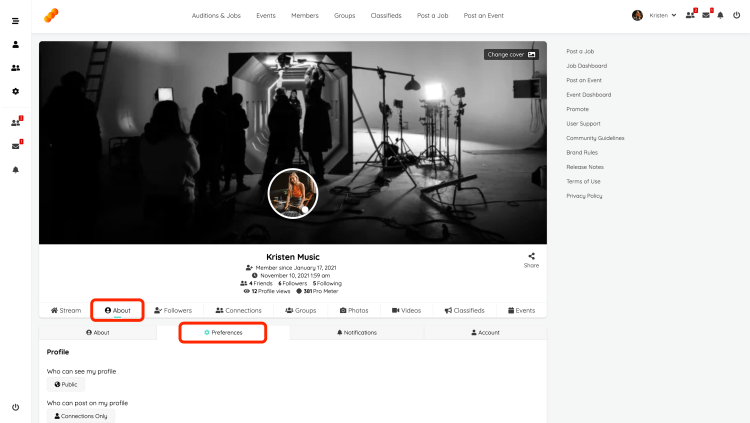Open Classifieds in top navigation
The image size is (750, 423).
(386, 15)
